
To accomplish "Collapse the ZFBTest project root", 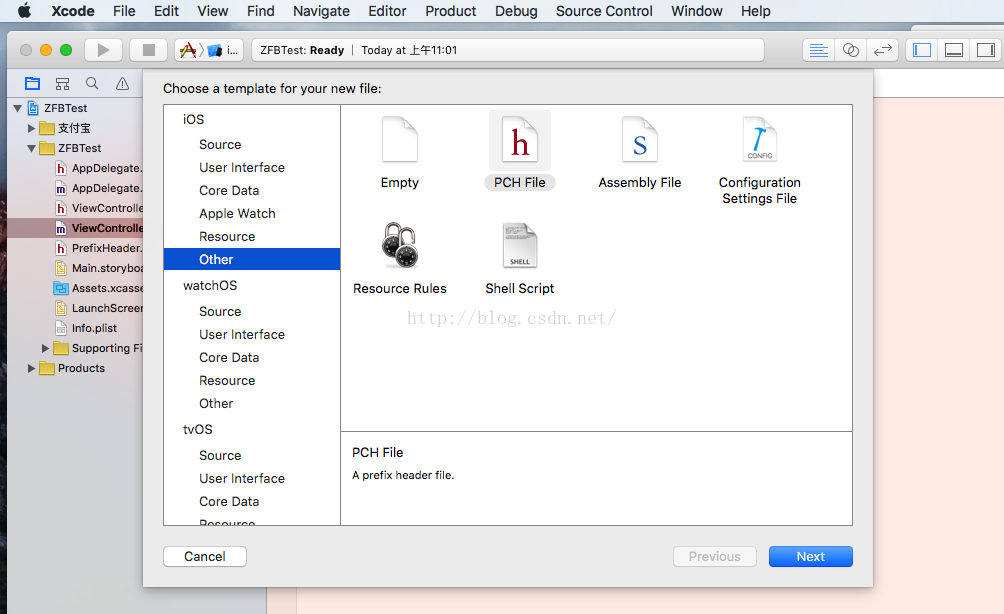I will coord(17,108).
